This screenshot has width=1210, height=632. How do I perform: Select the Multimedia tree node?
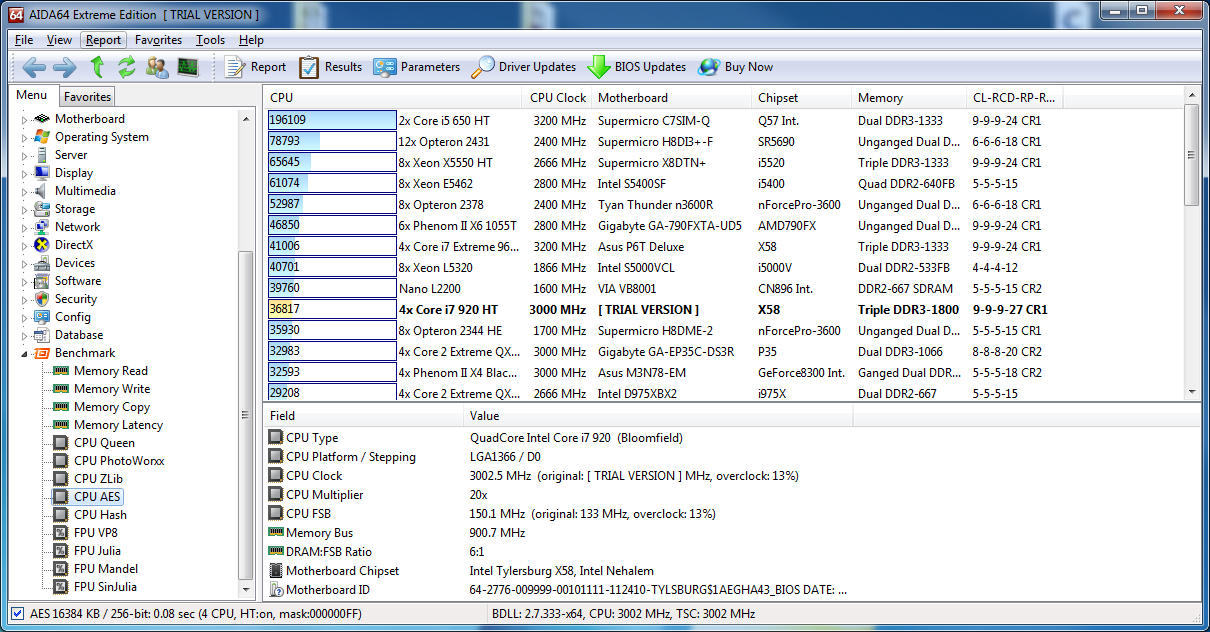coord(85,191)
